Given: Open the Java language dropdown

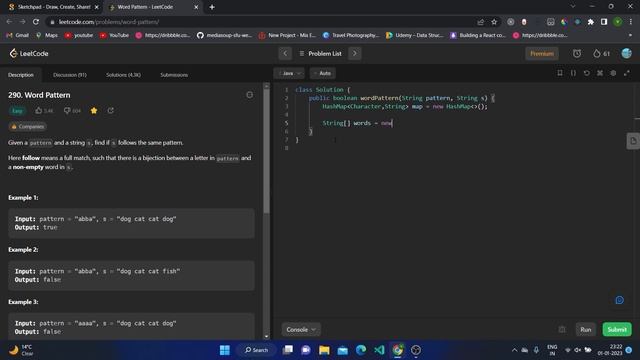Looking at the screenshot, I should [289, 73].
